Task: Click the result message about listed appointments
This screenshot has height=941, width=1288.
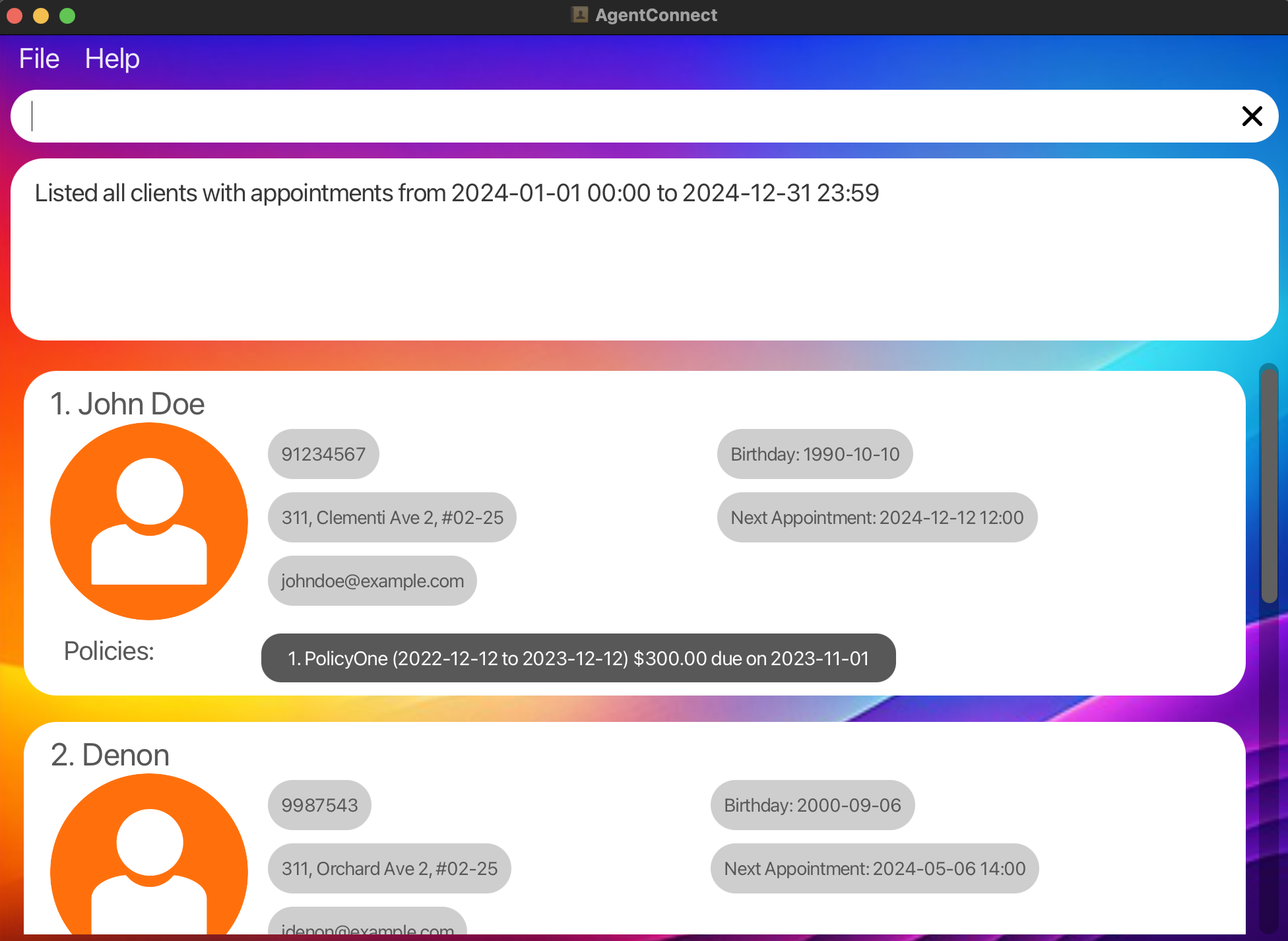Action: [457, 193]
